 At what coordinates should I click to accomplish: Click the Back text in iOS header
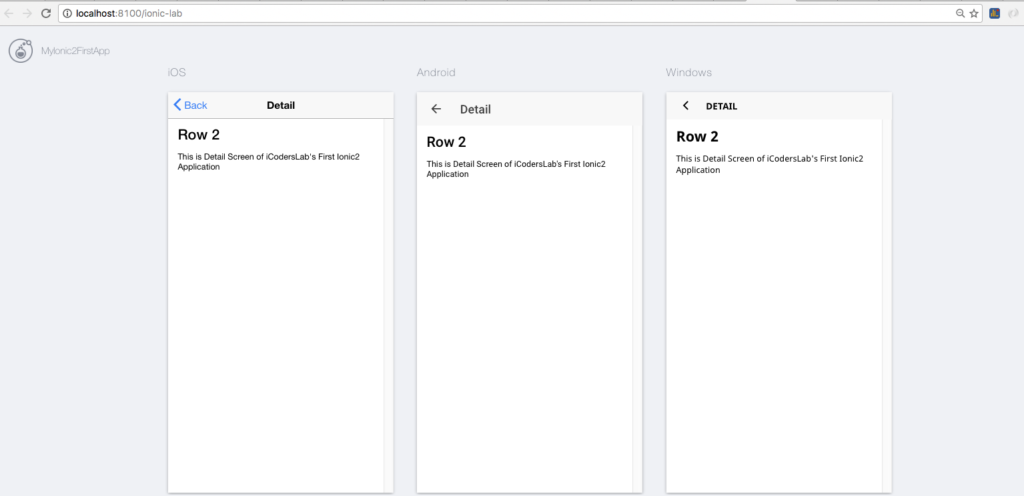click(196, 105)
